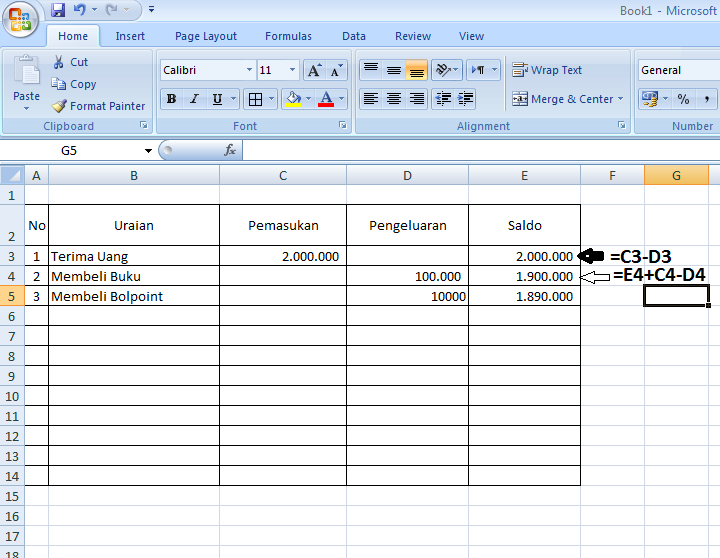The height and width of the screenshot is (558, 720).
Task: Expand the Borders options arrow
Action: (x=271, y=99)
